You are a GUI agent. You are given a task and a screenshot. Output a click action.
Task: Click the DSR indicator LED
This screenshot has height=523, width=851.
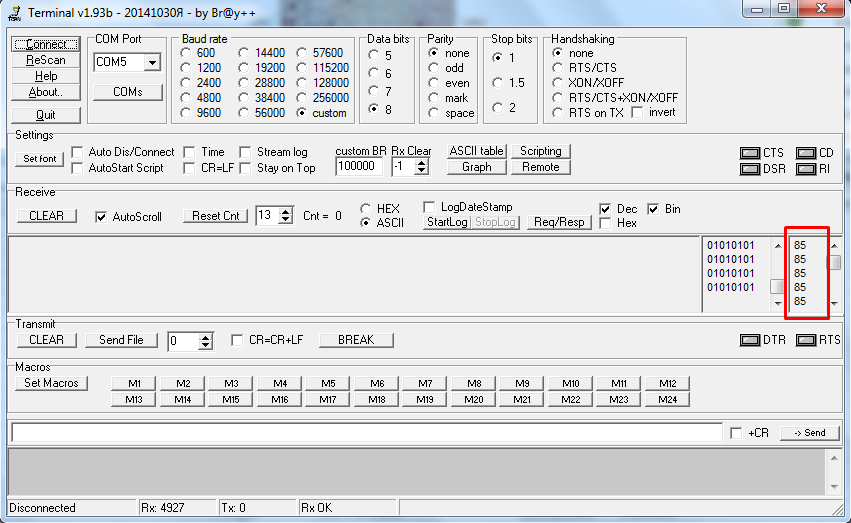pyautogui.click(x=750, y=169)
